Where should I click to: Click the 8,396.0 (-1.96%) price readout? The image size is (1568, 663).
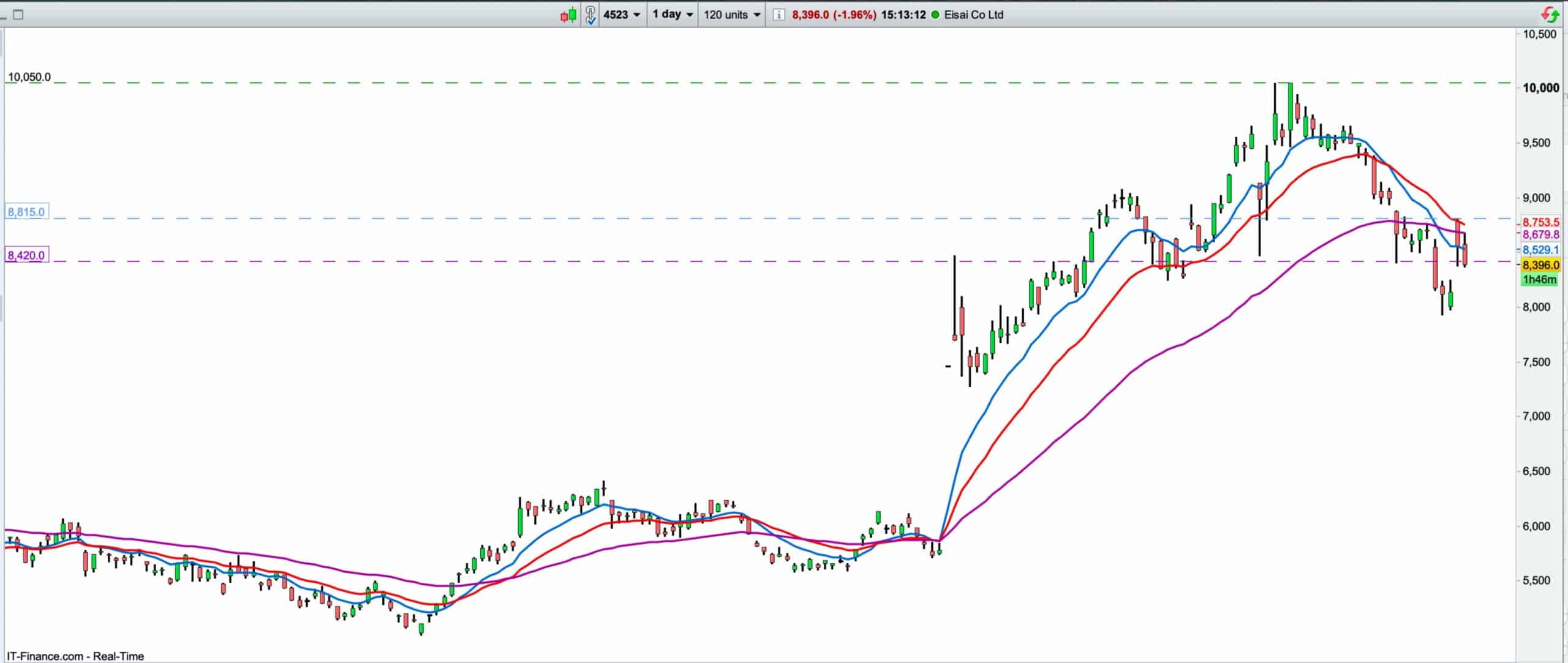834,15
